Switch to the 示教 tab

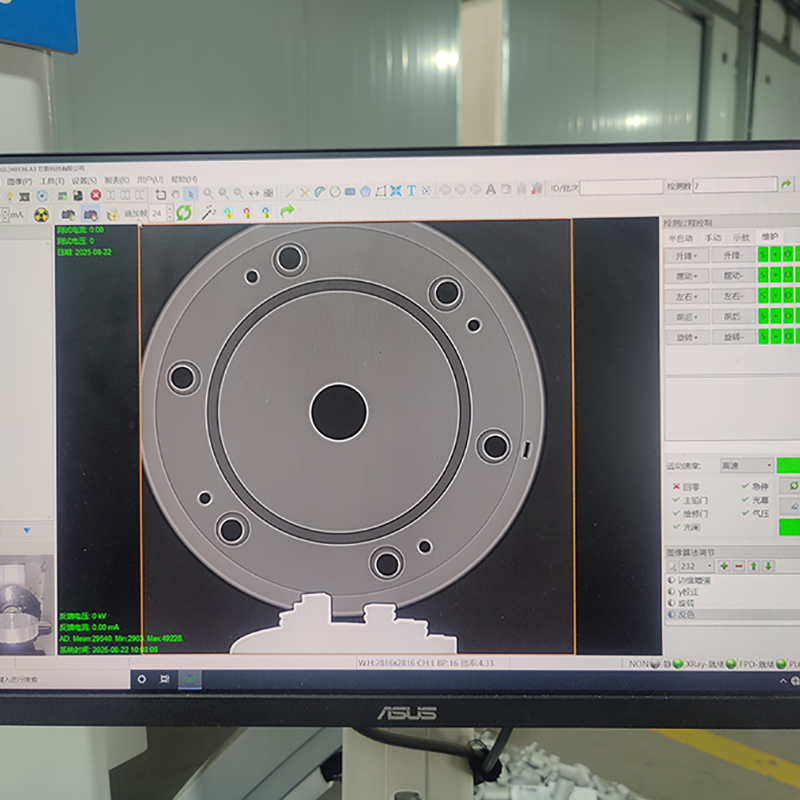tap(741, 237)
